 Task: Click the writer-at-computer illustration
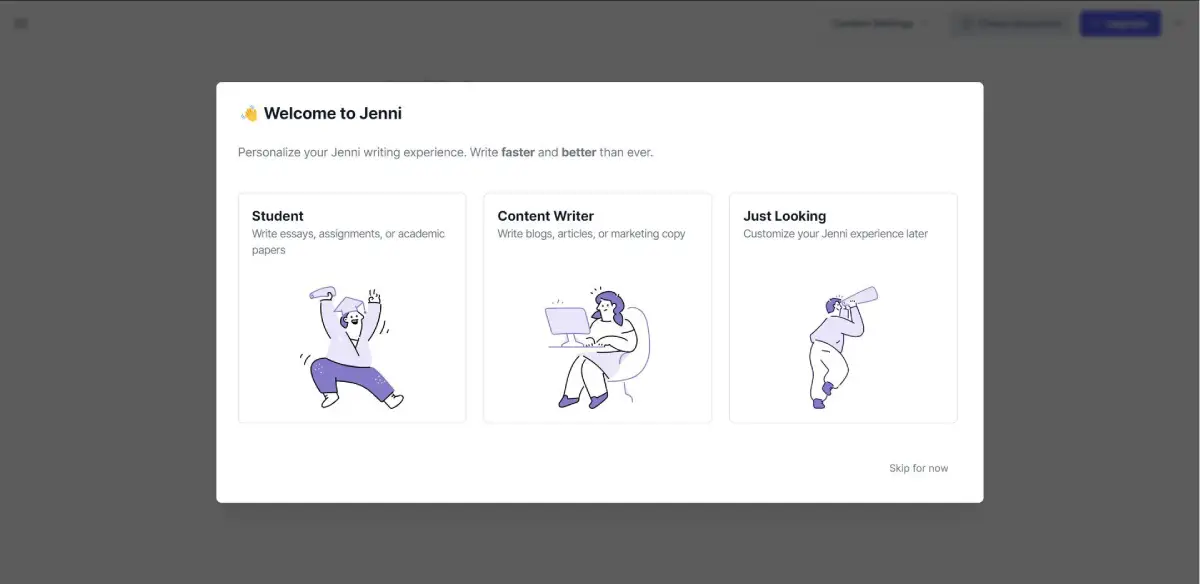pos(597,347)
